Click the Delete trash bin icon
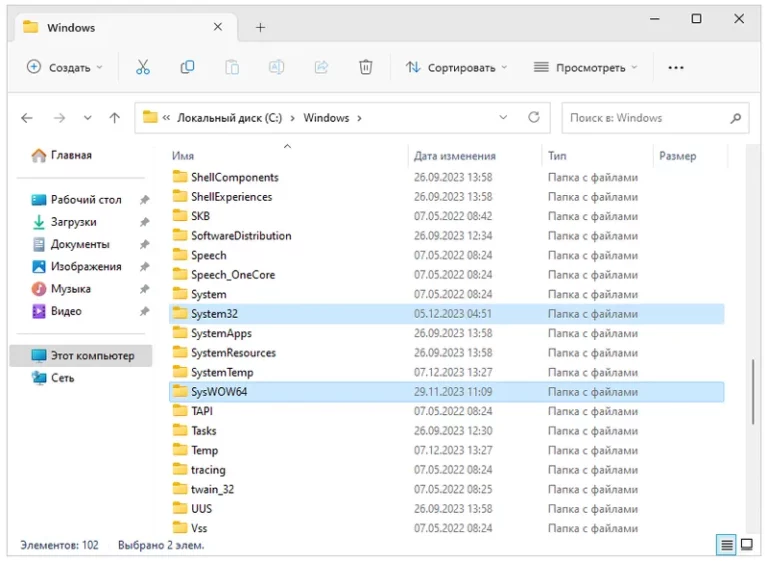The image size is (768, 561). [366, 67]
